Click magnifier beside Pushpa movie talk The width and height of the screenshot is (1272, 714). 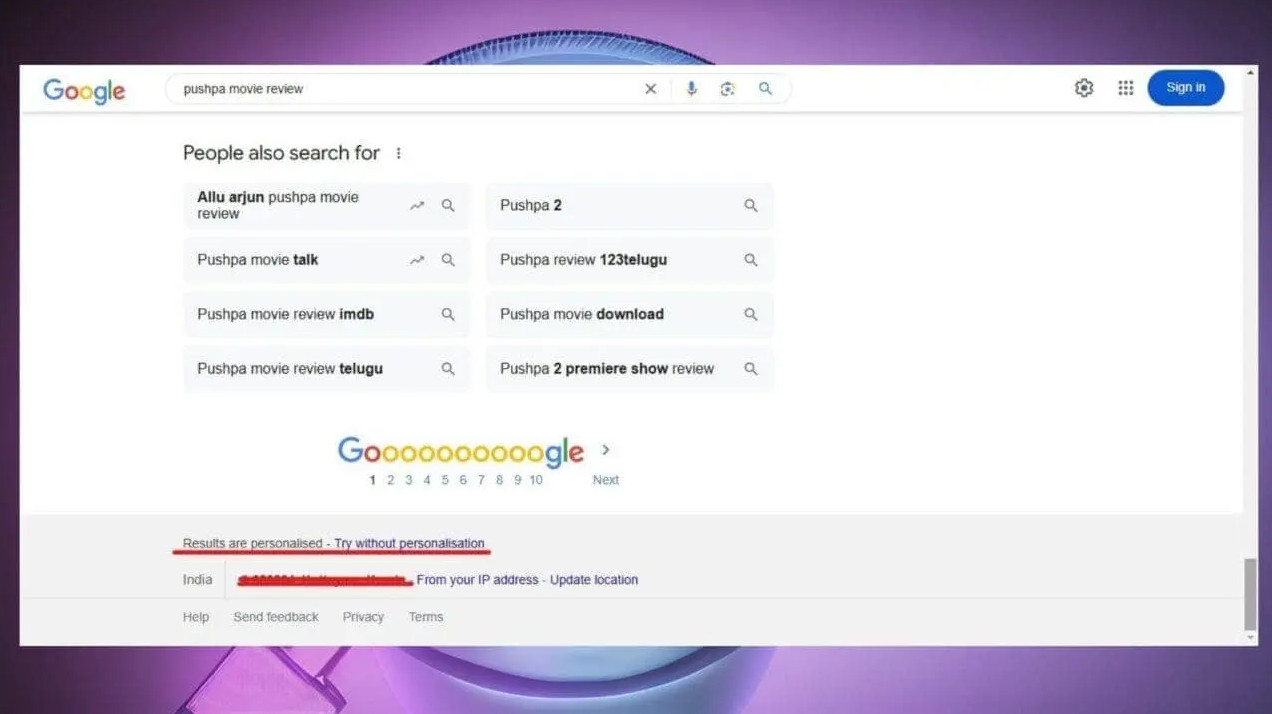click(448, 260)
